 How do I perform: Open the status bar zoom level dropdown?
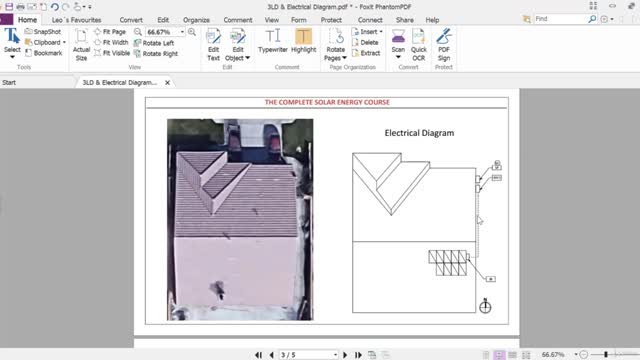click(x=576, y=355)
